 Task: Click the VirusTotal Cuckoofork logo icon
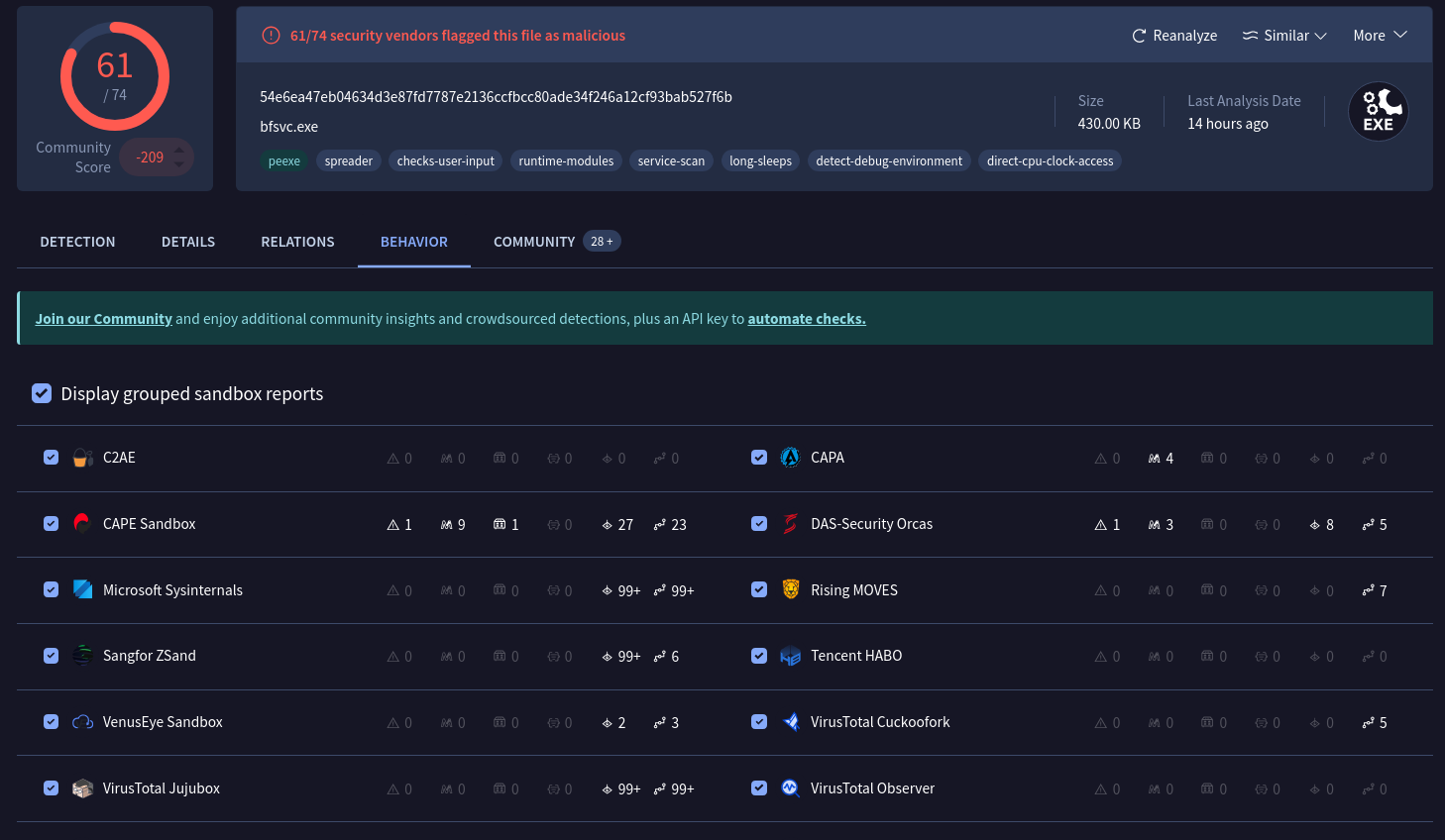coord(790,722)
